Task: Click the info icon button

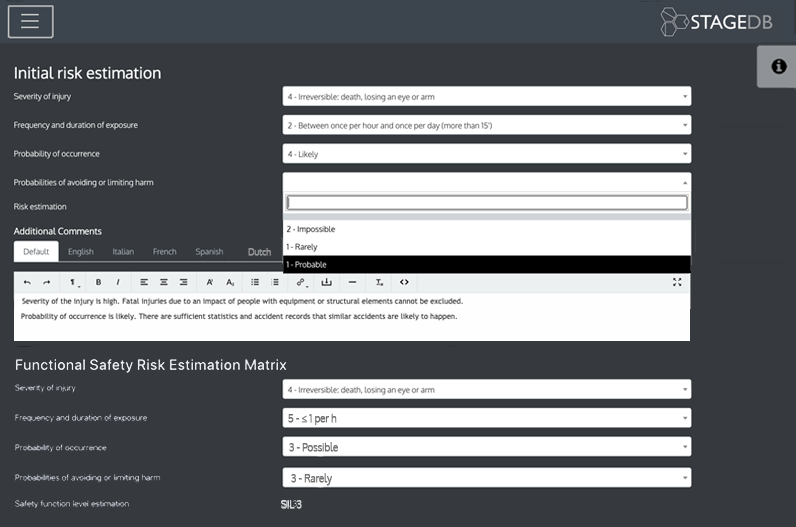Action: coord(777,66)
